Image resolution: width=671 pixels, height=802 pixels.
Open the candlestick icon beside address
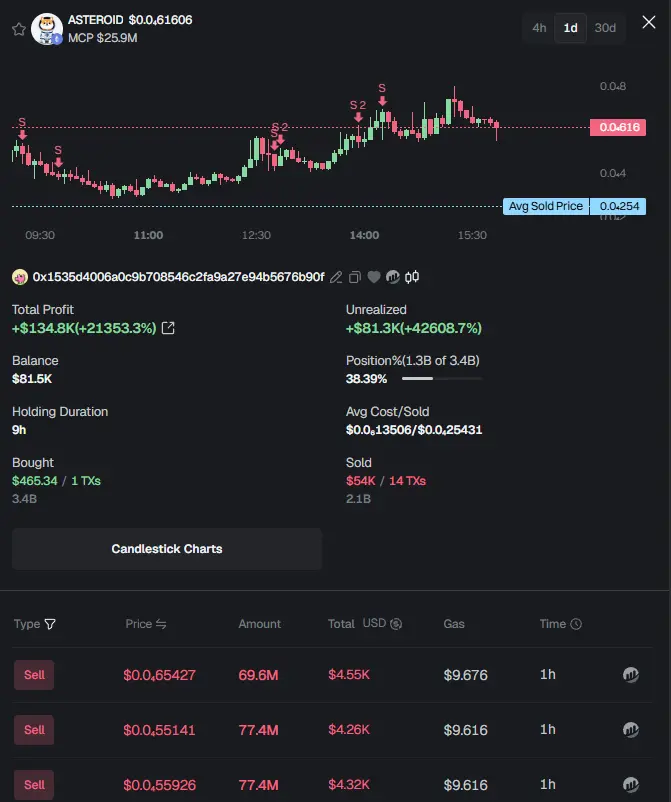pos(412,277)
